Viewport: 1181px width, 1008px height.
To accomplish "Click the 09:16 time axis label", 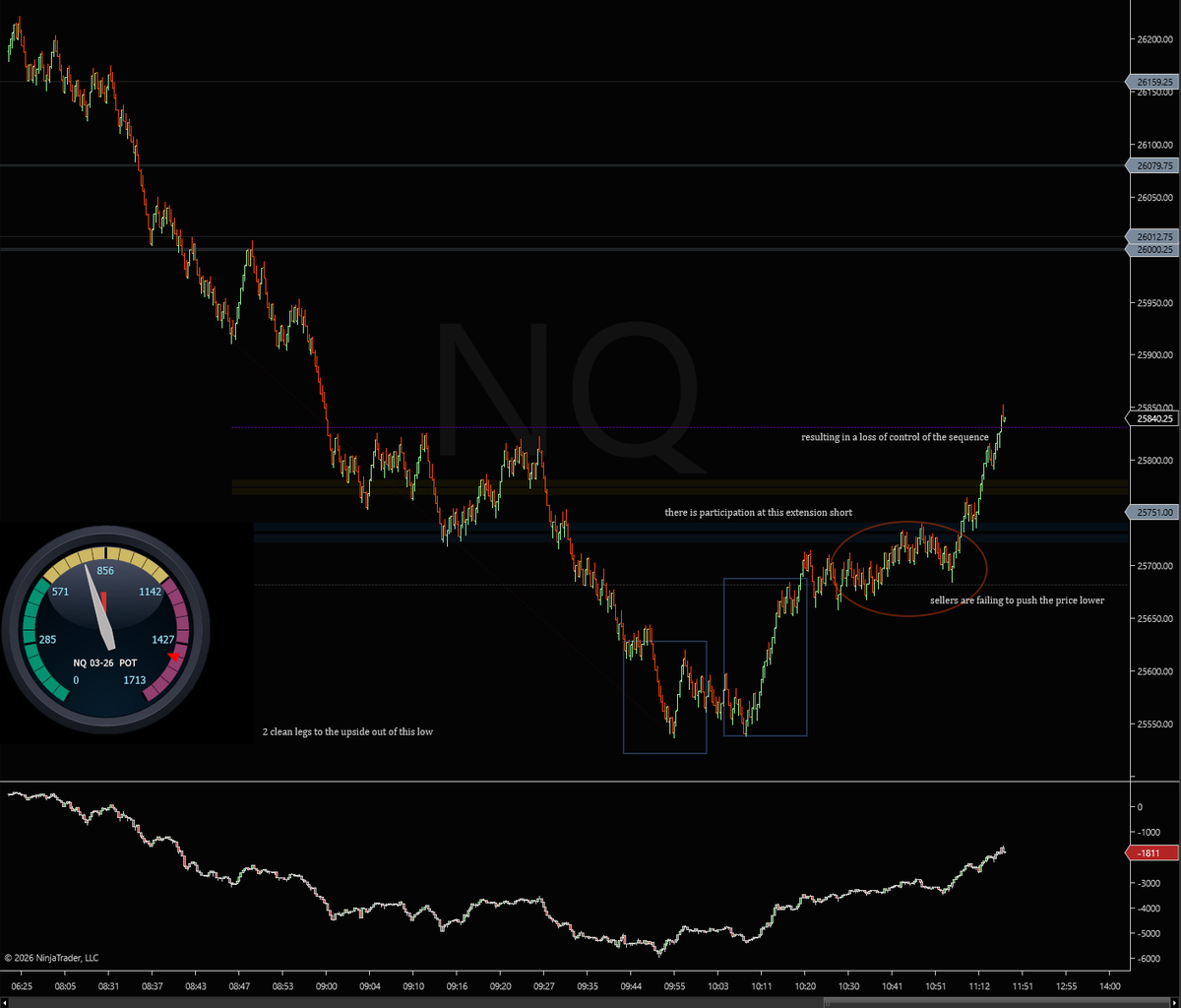I will click(457, 985).
